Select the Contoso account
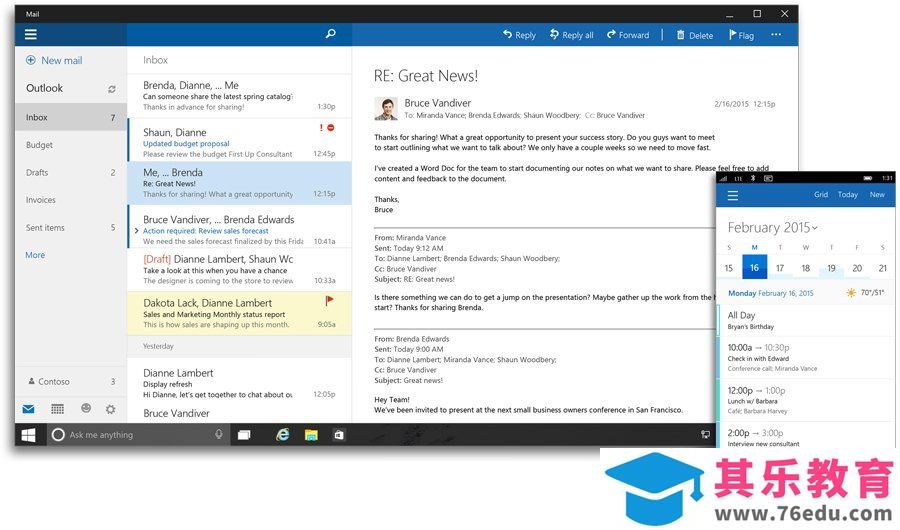This screenshot has width=900, height=530. point(71,381)
